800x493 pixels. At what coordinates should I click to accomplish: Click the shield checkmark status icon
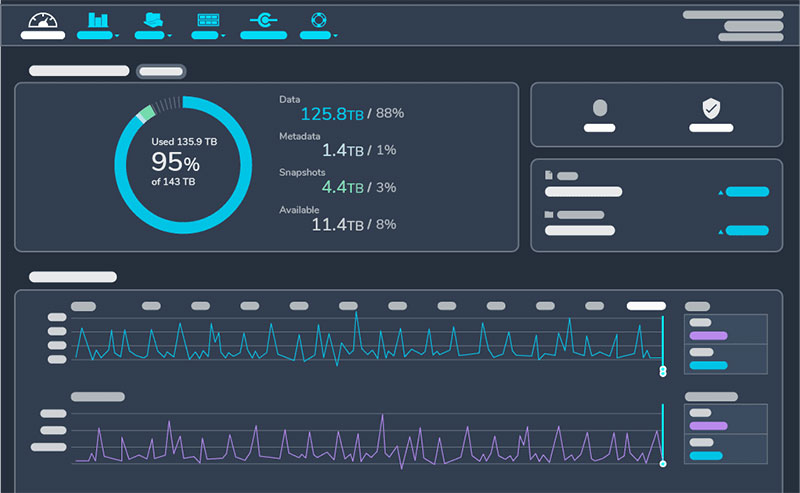(x=711, y=108)
